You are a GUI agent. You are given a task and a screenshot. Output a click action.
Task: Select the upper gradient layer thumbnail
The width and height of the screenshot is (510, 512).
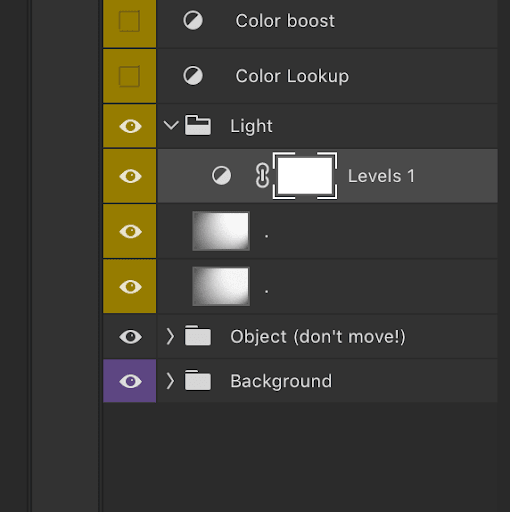(x=221, y=231)
